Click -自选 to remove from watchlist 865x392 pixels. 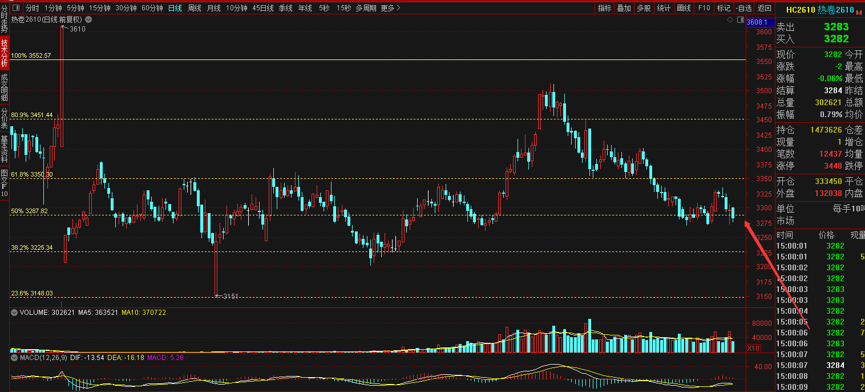744,8
